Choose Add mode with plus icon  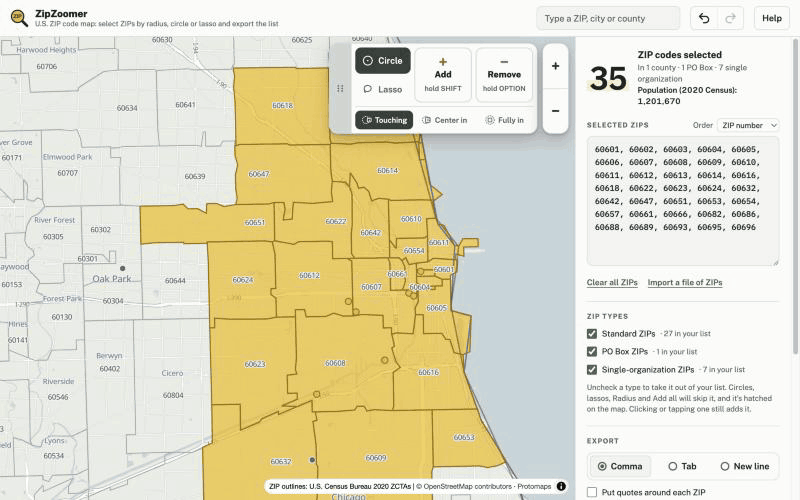[443, 74]
